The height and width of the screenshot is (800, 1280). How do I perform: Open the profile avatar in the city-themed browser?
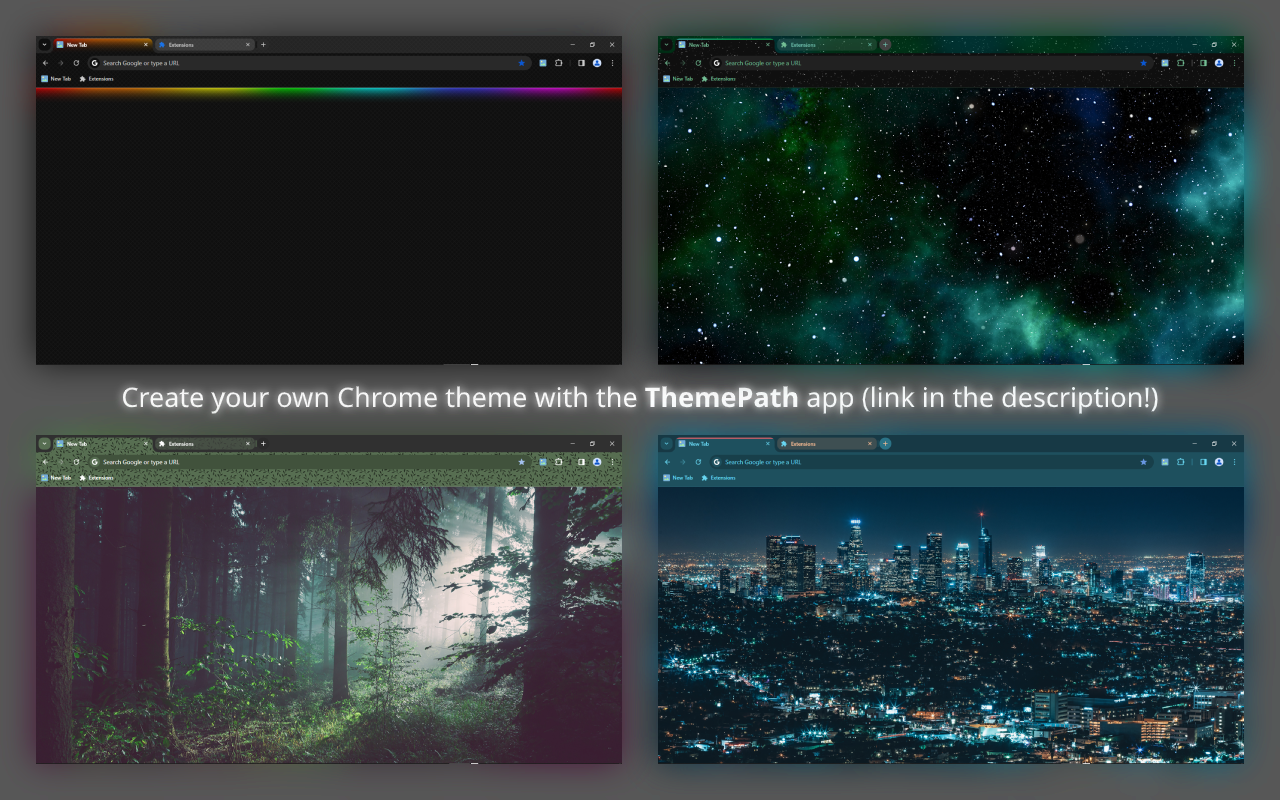coord(1219,462)
